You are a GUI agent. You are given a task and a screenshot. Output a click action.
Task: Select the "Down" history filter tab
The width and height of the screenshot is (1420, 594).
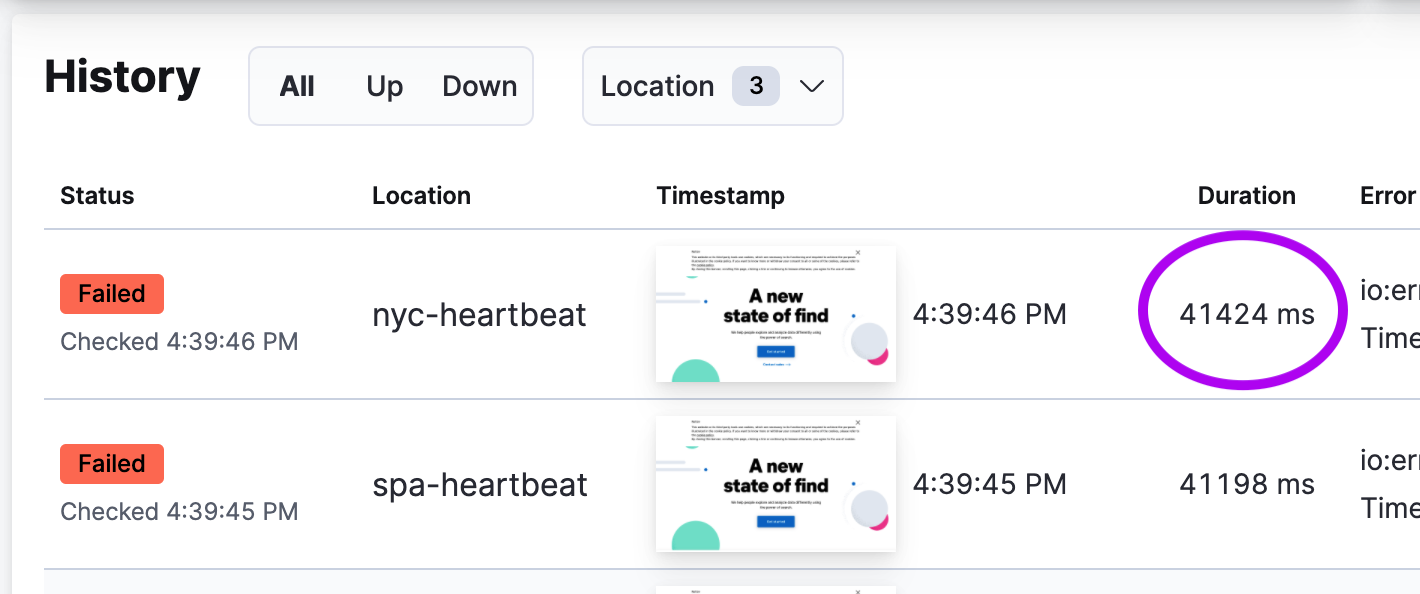pyautogui.click(x=479, y=86)
